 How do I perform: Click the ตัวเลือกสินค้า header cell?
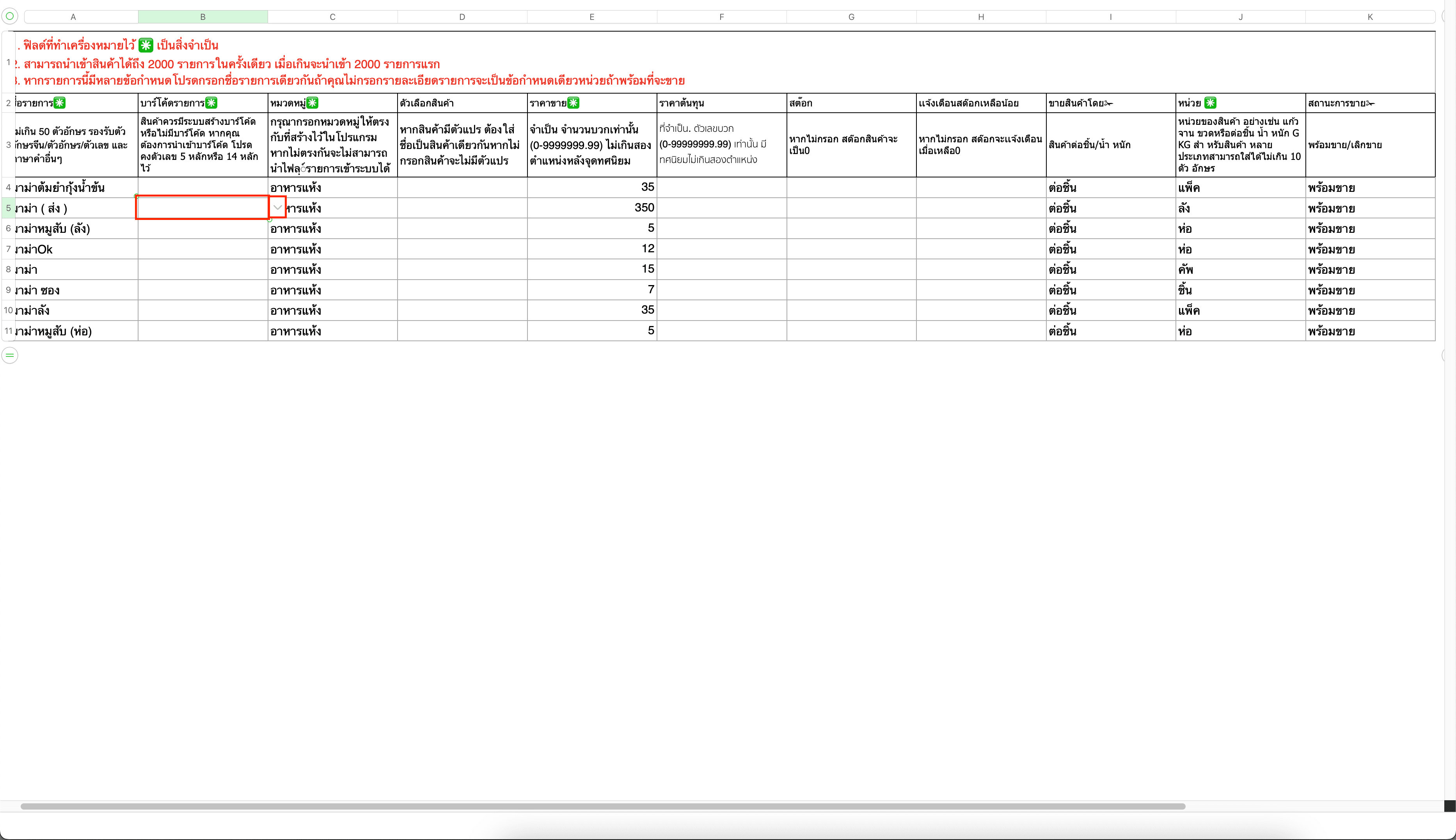click(462, 103)
